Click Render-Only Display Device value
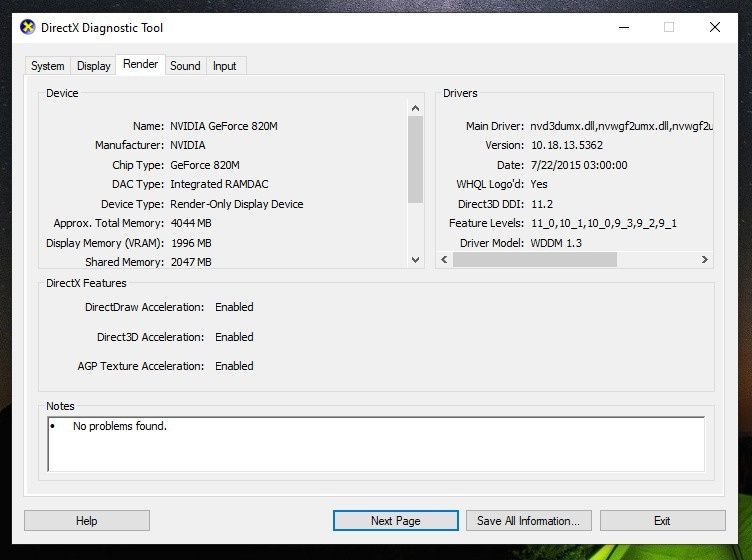752x560 pixels. (x=237, y=204)
